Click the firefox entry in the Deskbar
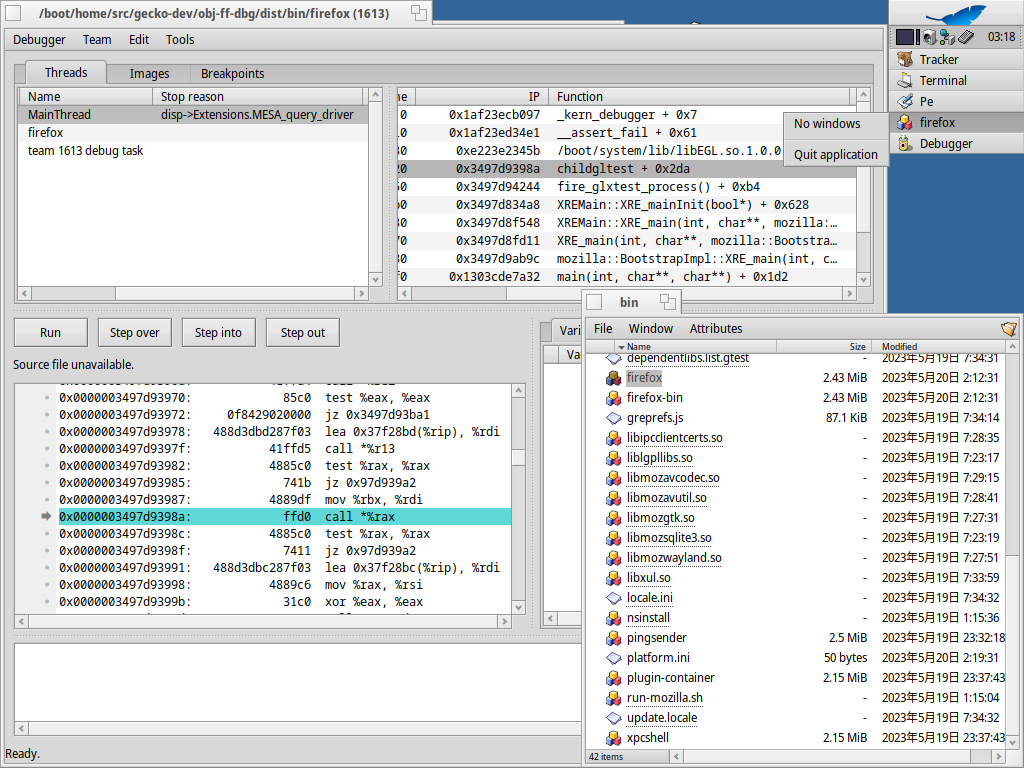The width and height of the screenshot is (1024, 768). pyautogui.click(x=957, y=123)
